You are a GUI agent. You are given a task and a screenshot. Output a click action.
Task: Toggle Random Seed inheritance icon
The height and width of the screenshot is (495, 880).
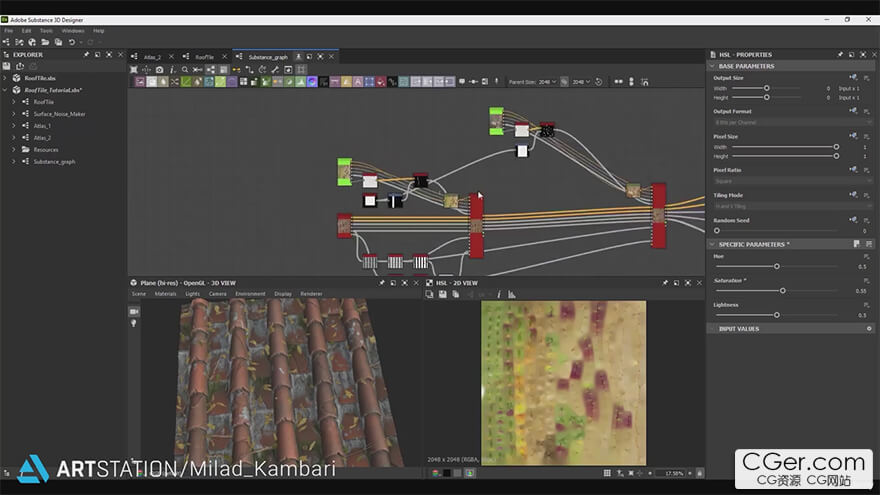coord(853,220)
